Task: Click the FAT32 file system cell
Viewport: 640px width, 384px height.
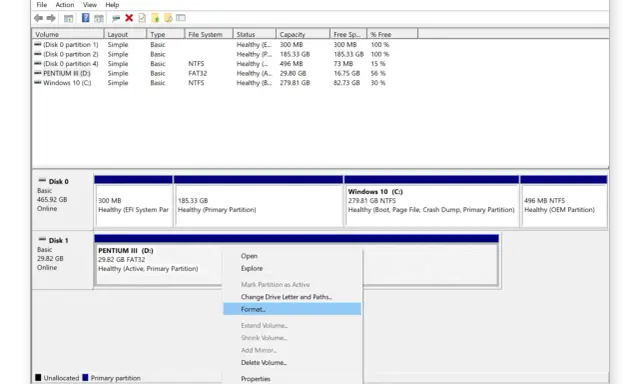Action: pos(198,73)
